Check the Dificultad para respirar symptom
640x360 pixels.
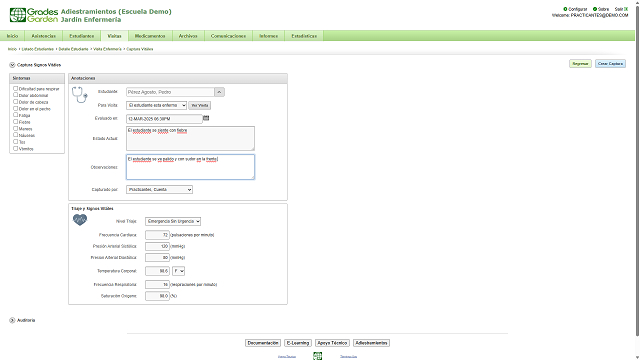[16, 88]
